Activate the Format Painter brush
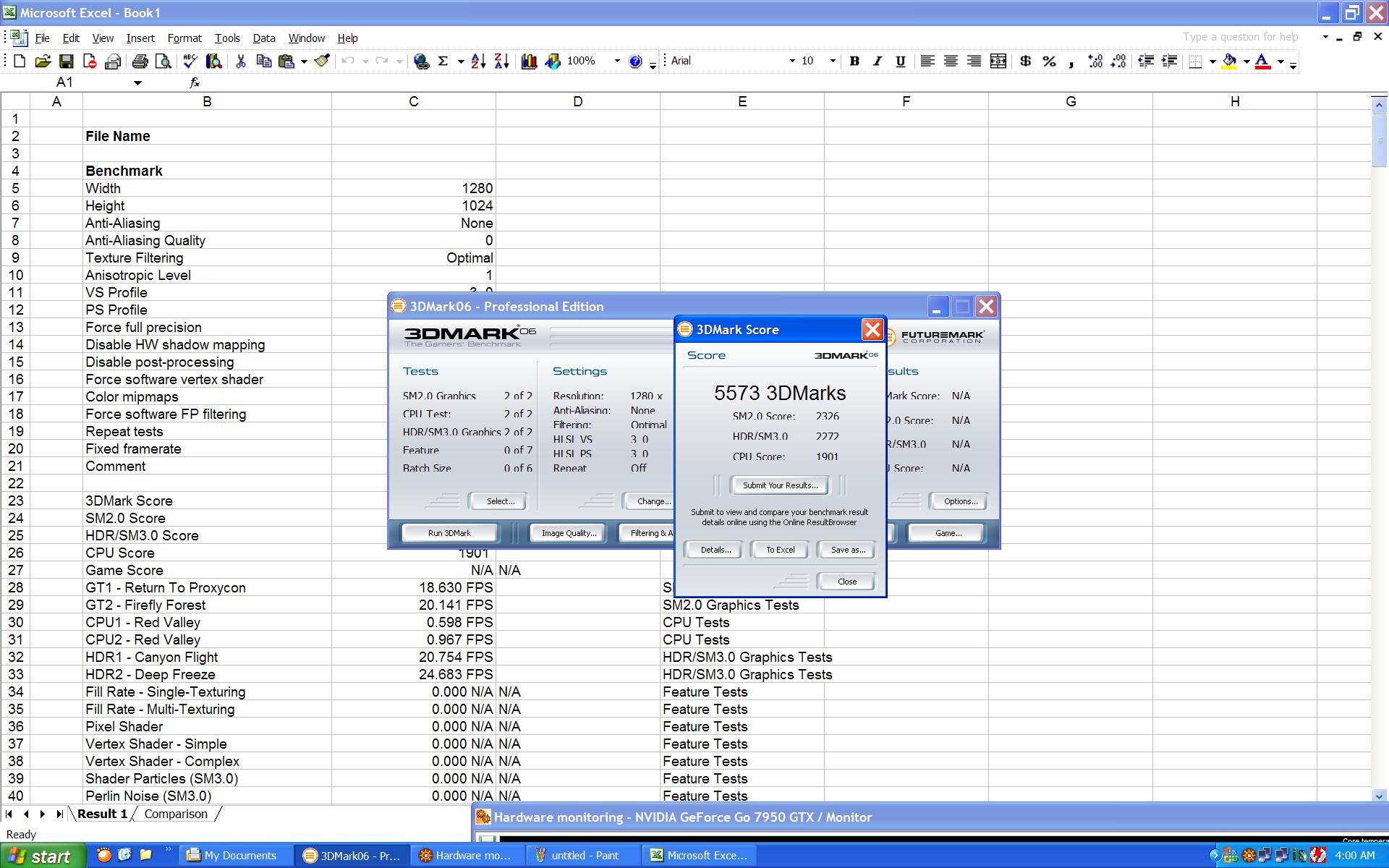Image resolution: width=1389 pixels, height=868 pixels. (323, 61)
